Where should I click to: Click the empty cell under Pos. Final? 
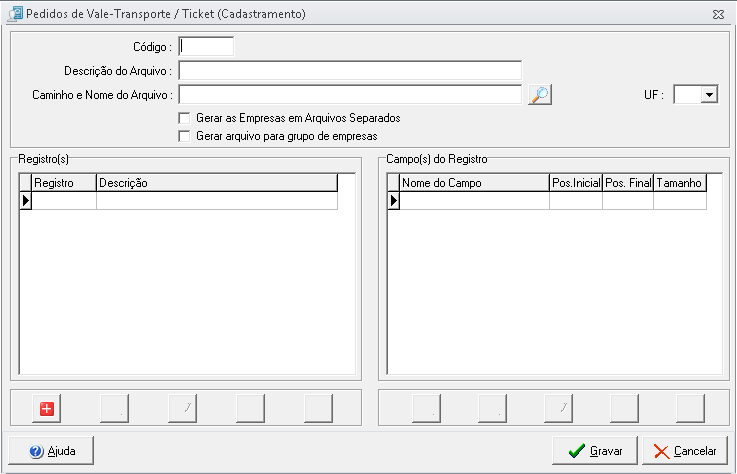(628, 201)
